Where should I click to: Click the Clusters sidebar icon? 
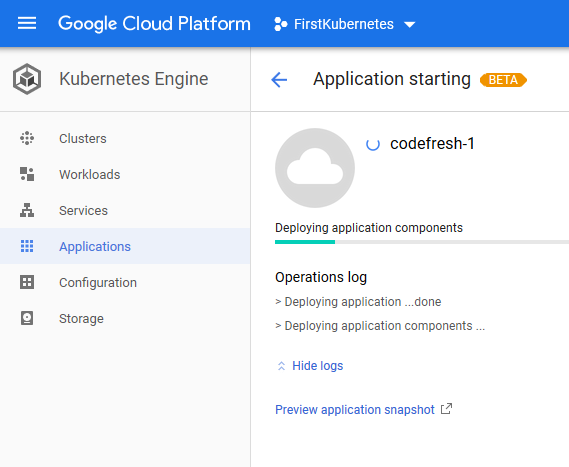pyautogui.click(x=27, y=138)
